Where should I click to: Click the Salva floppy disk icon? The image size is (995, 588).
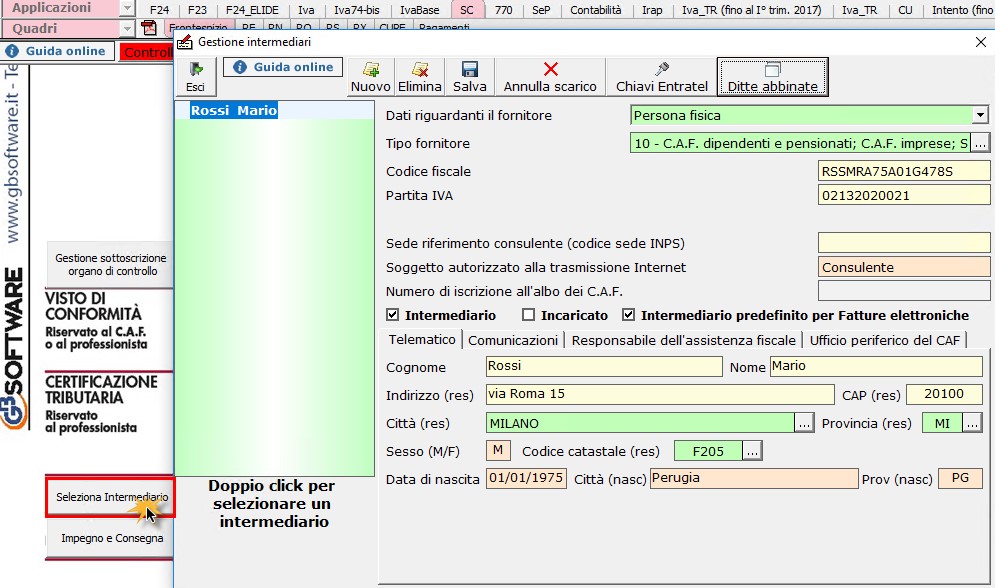click(x=470, y=69)
